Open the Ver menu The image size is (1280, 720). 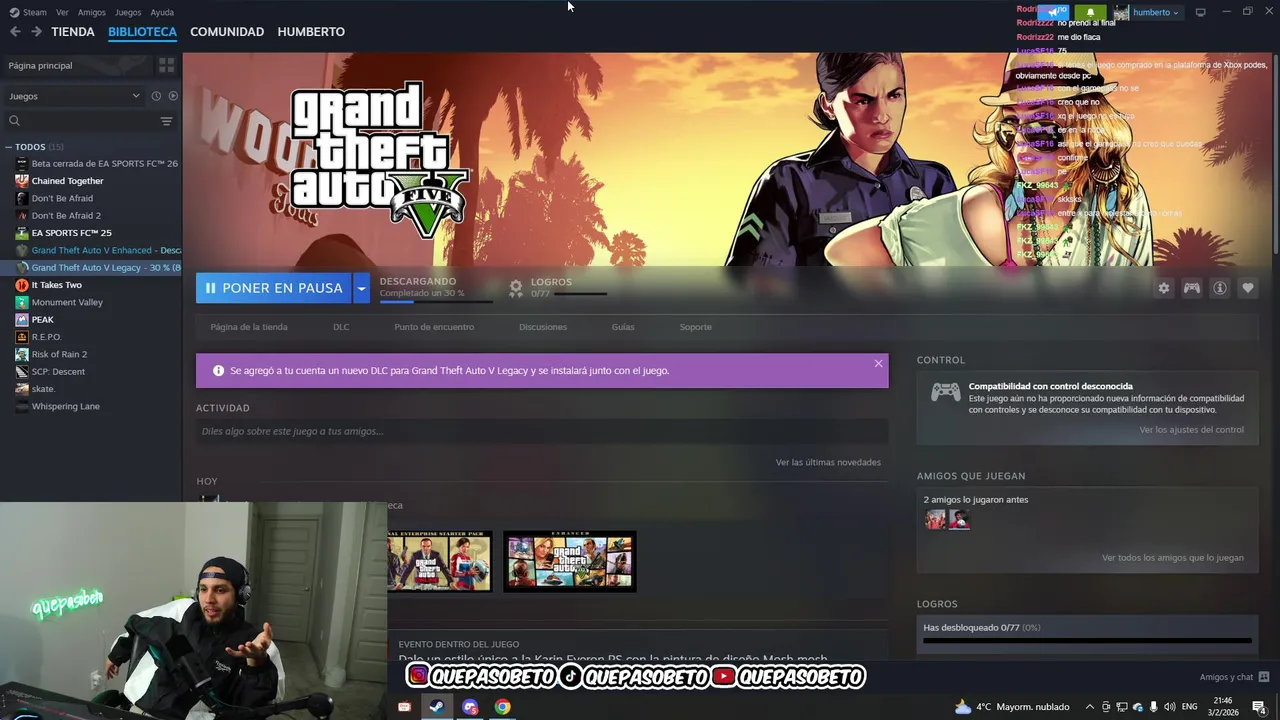tap(63, 12)
